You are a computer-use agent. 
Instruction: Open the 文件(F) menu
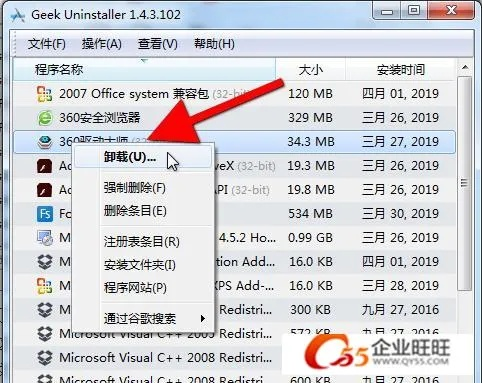[47, 44]
